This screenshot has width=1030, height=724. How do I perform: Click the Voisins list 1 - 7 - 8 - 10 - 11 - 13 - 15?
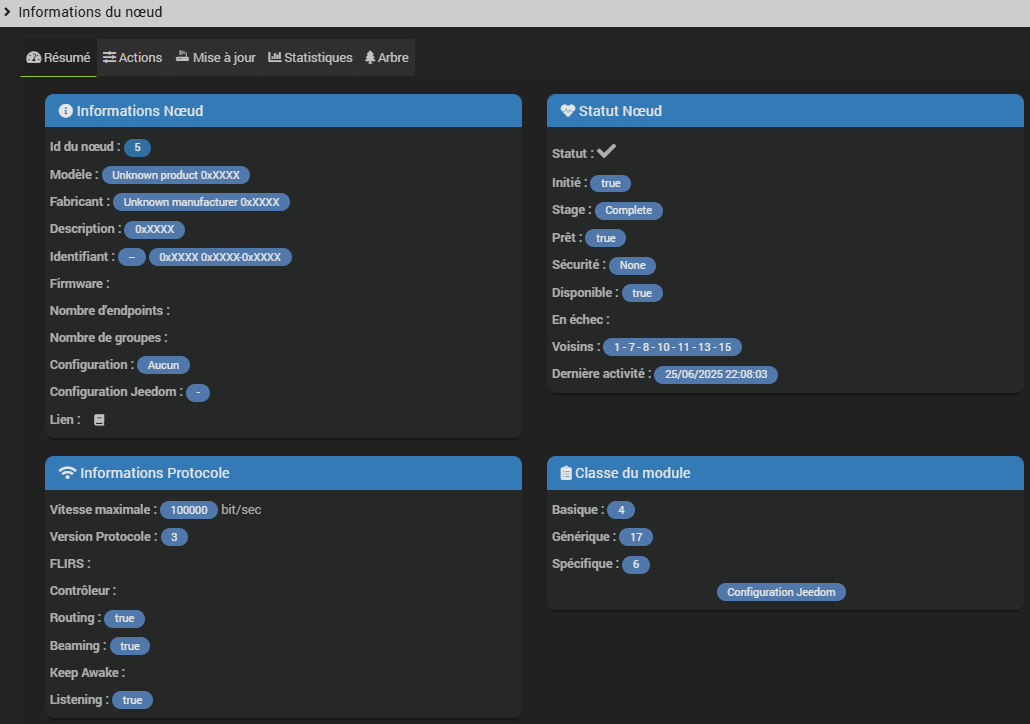click(673, 347)
